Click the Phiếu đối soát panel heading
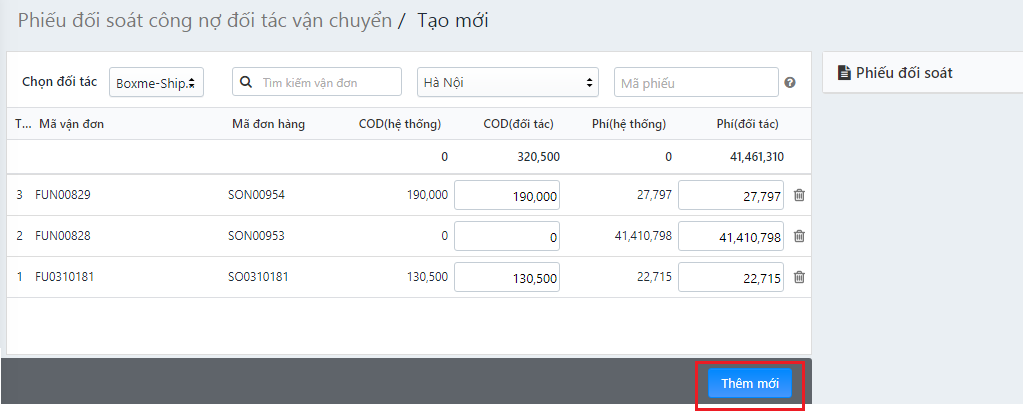Screen dimensions: 1023x414 pyautogui.click(x=904, y=72)
